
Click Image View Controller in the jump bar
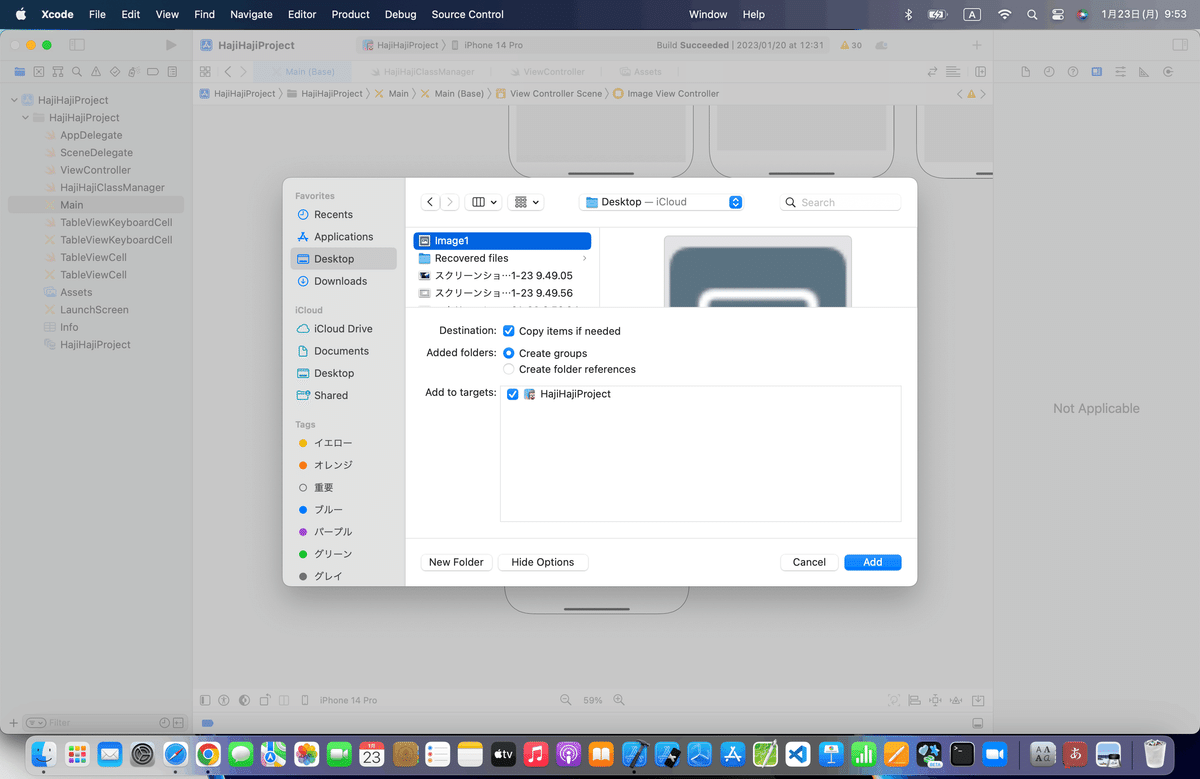pyautogui.click(x=665, y=93)
